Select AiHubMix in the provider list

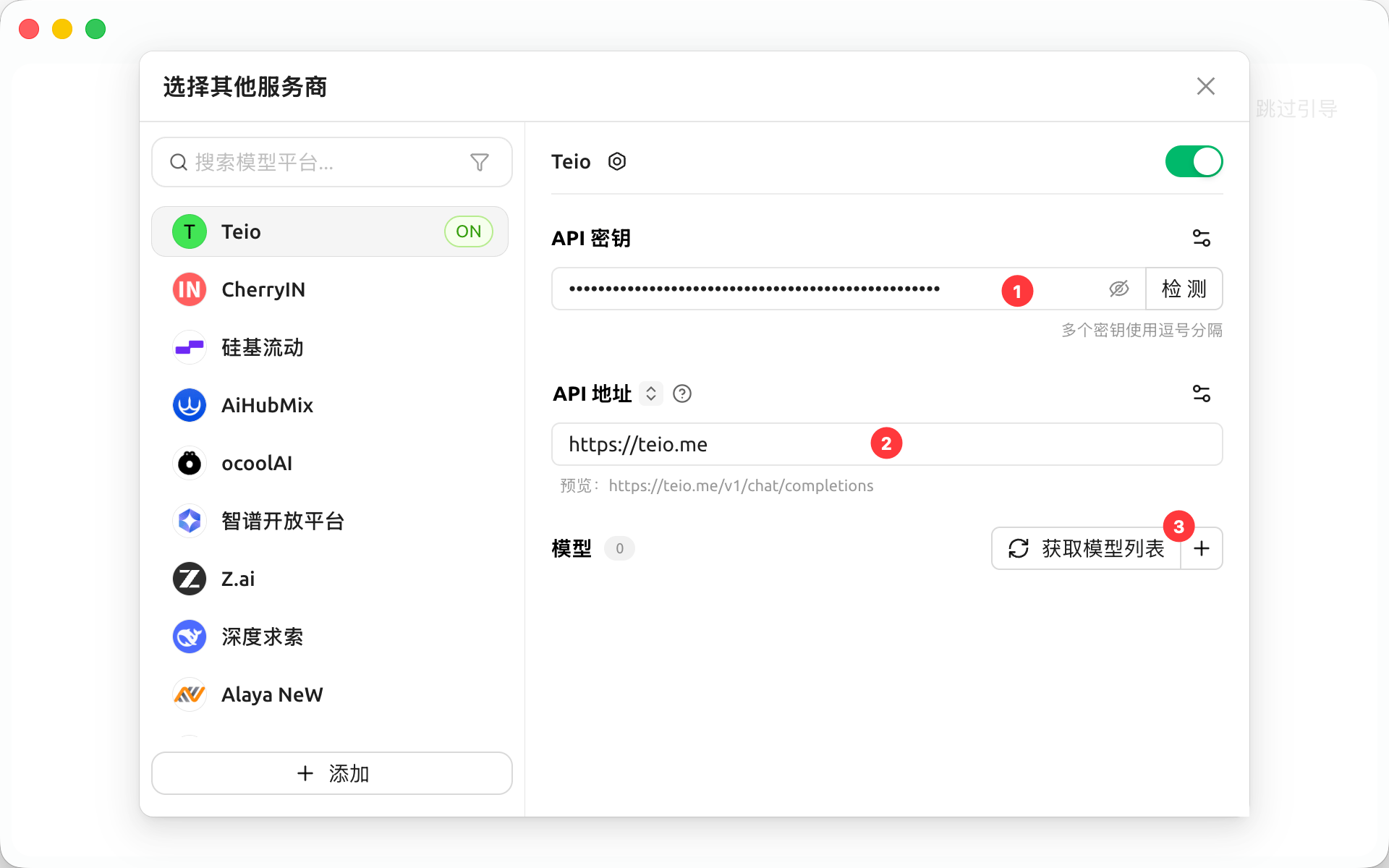[330, 405]
